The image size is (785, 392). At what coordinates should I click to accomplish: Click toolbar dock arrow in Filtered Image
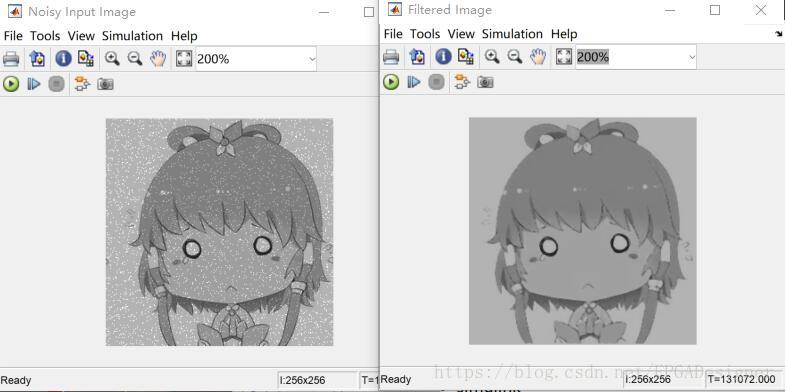click(x=778, y=34)
